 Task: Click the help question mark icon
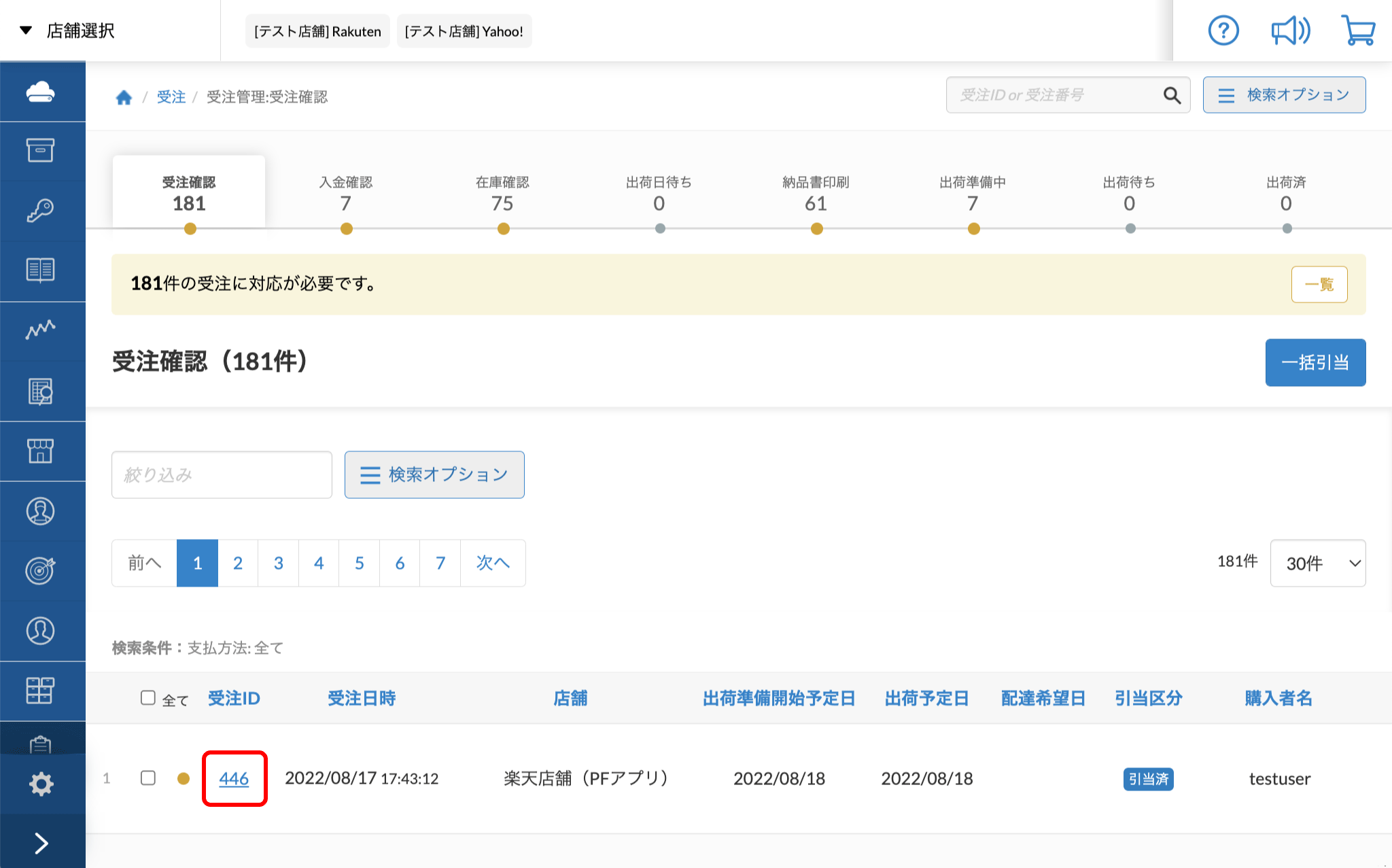pyautogui.click(x=1223, y=31)
